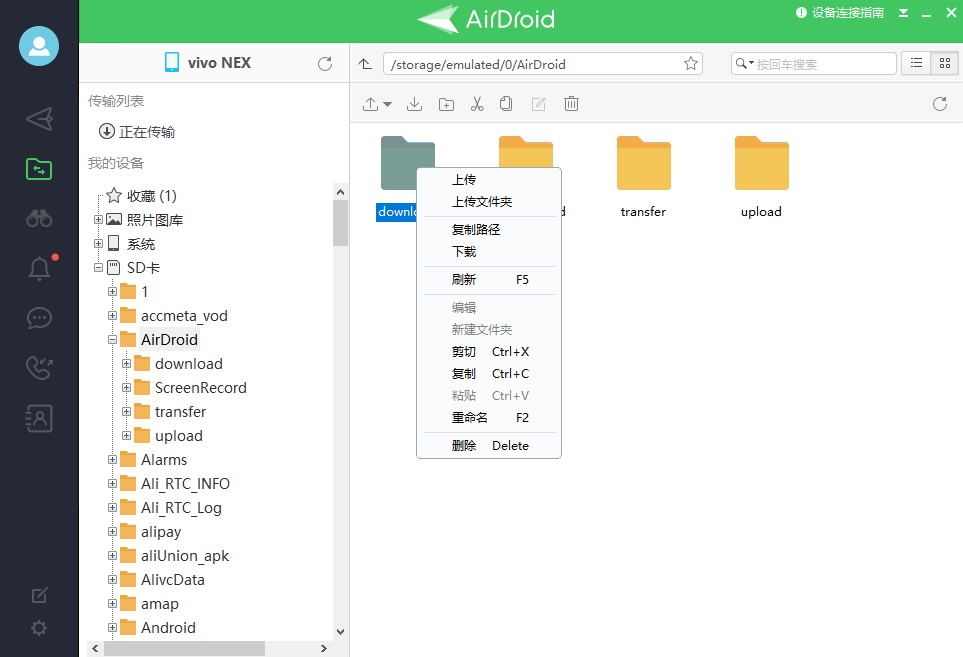Open the file transfer sidebar icon
963x657 pixels.
tap(39, 169)
